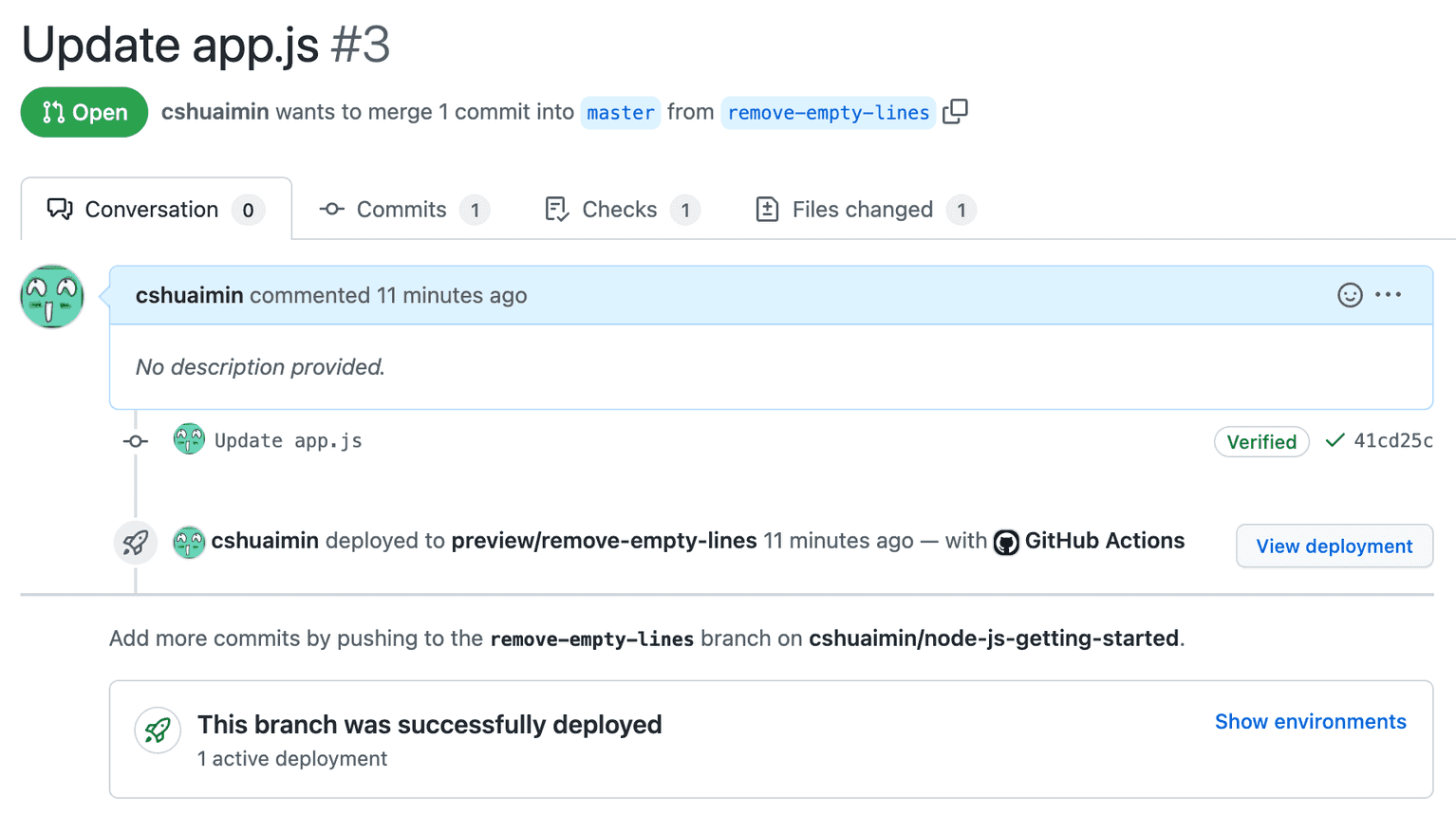
Task: Open the master base branch link
Action: [621, 113]
